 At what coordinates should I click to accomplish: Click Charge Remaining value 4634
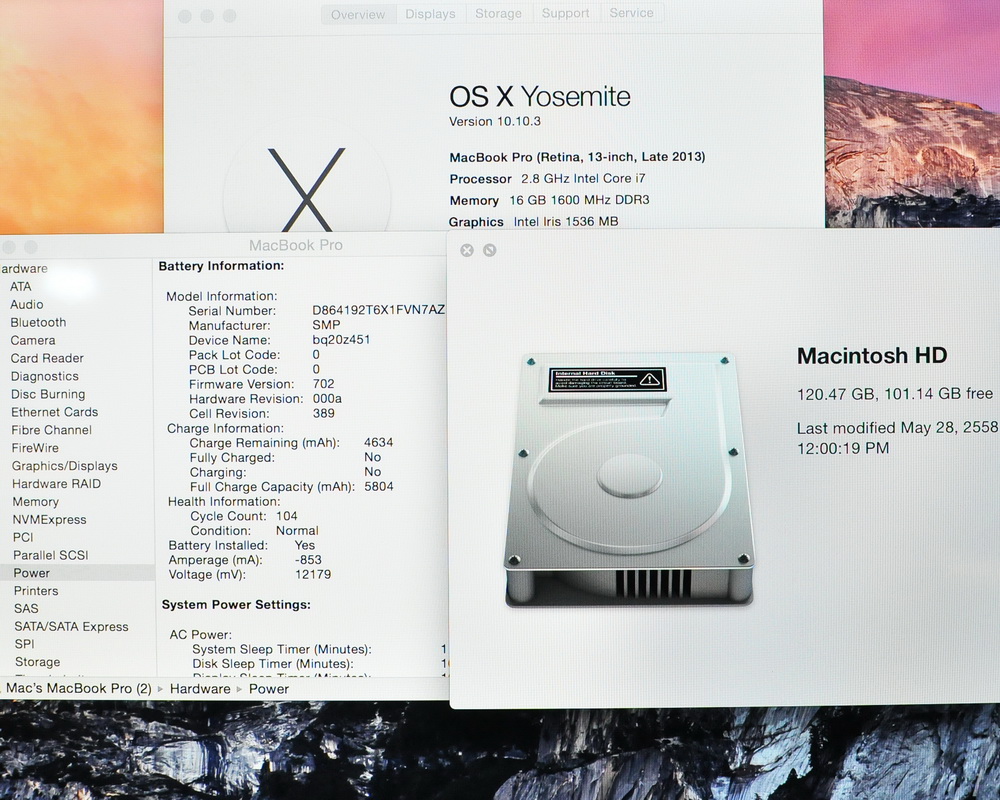coord(378,442)
